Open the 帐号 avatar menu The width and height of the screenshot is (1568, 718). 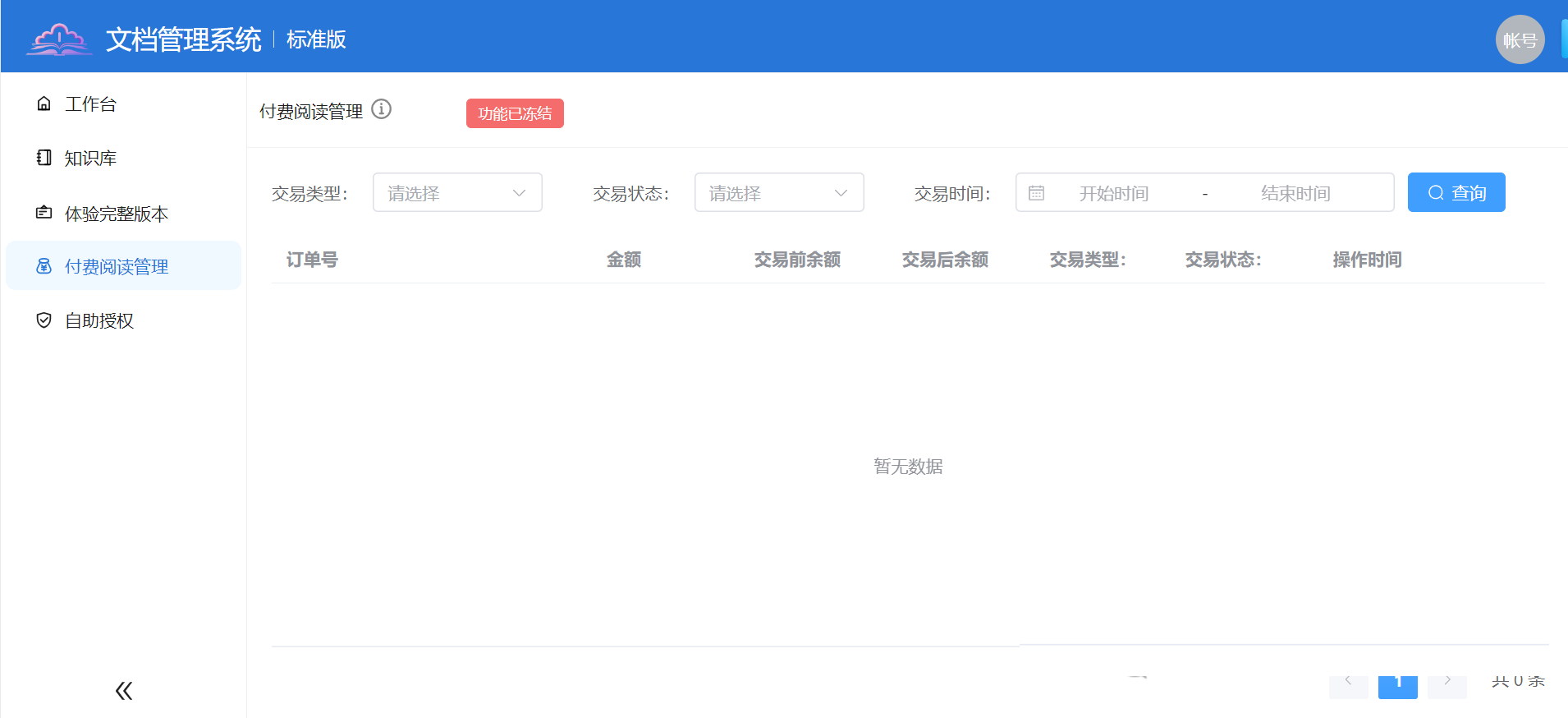1520,39
